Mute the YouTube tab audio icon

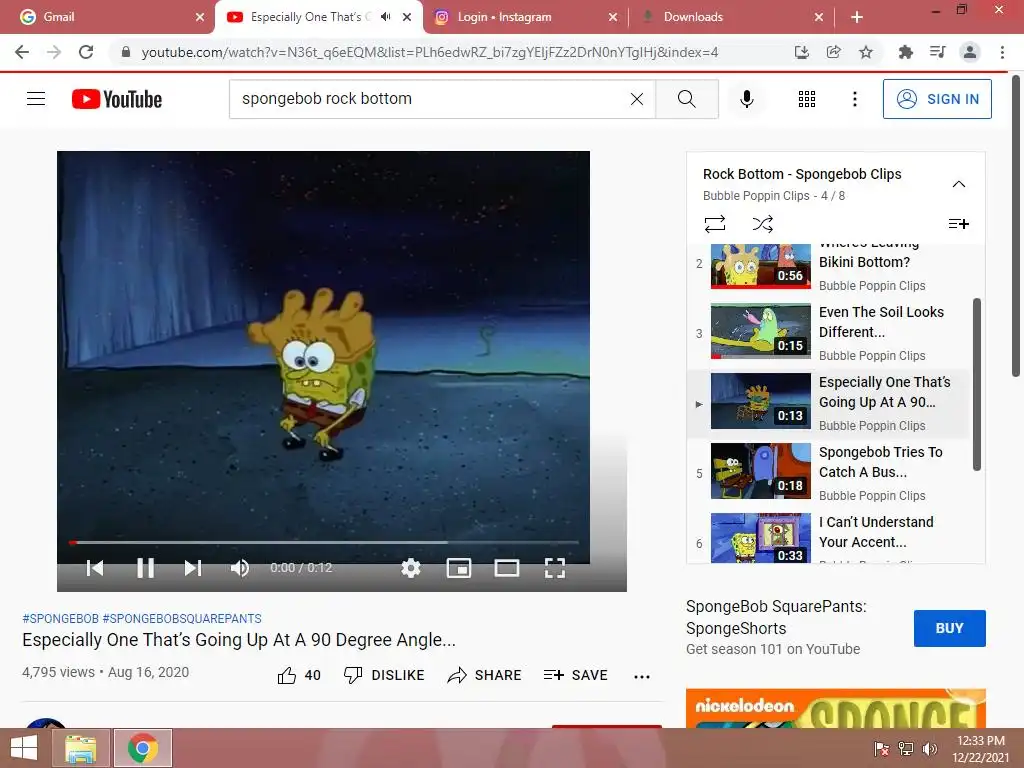386,17
